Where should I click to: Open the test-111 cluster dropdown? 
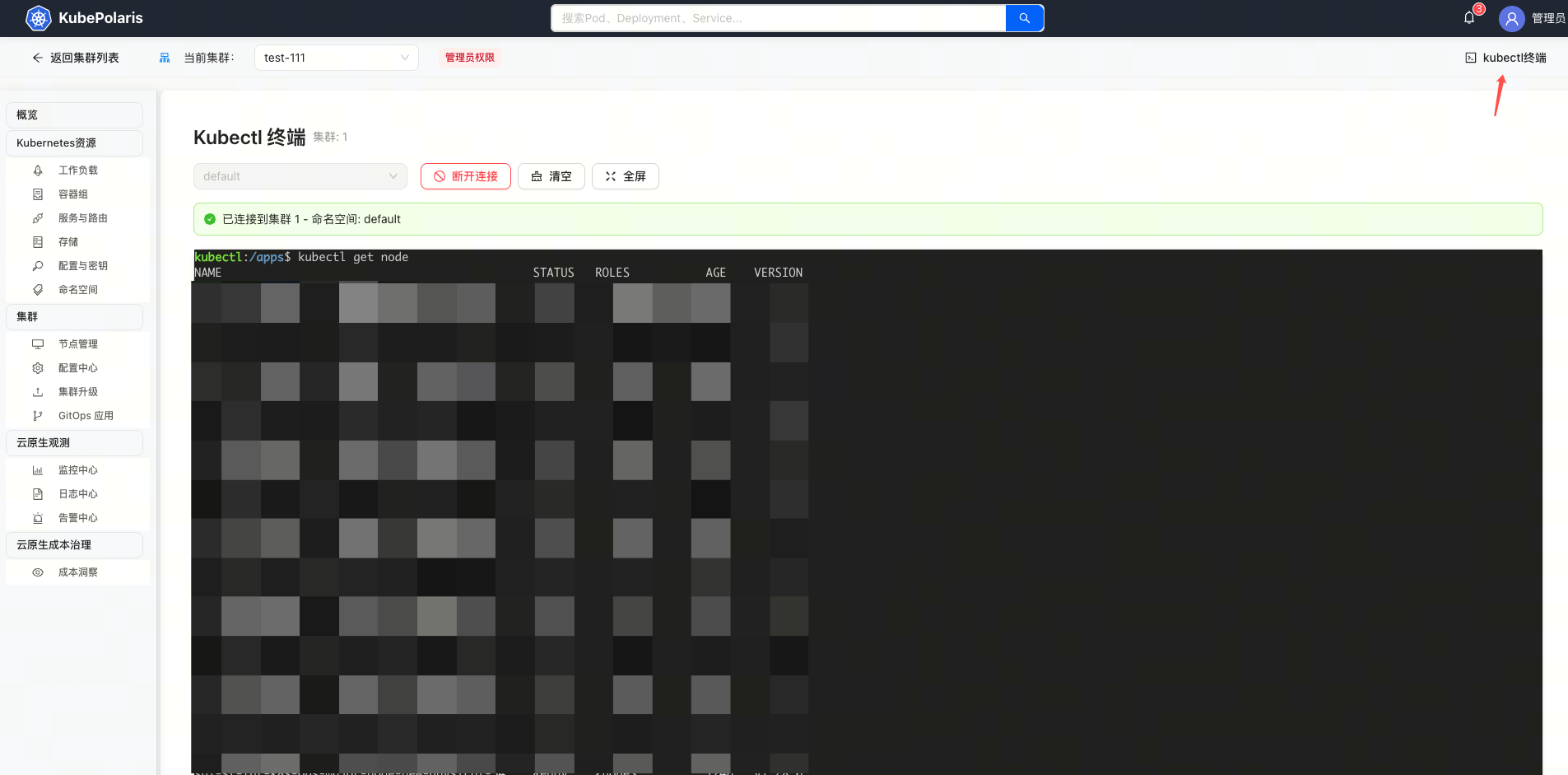[336, 58]
